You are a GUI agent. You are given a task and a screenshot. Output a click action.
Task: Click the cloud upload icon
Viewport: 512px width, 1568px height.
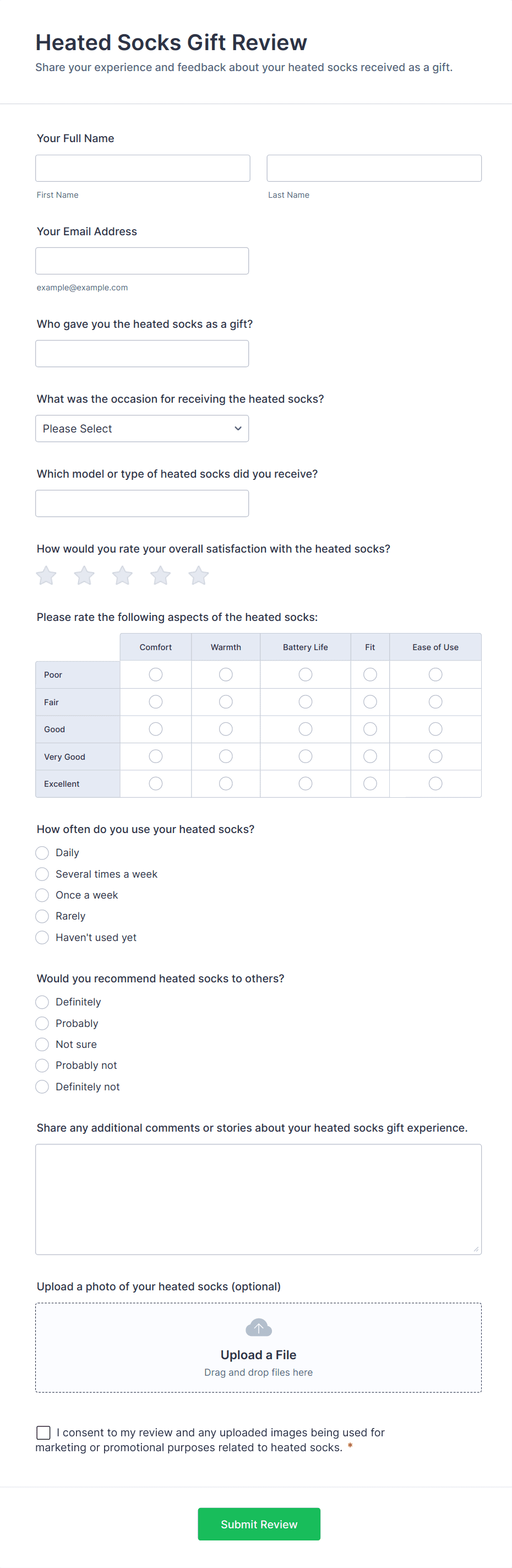click(x=258, y=1328)
